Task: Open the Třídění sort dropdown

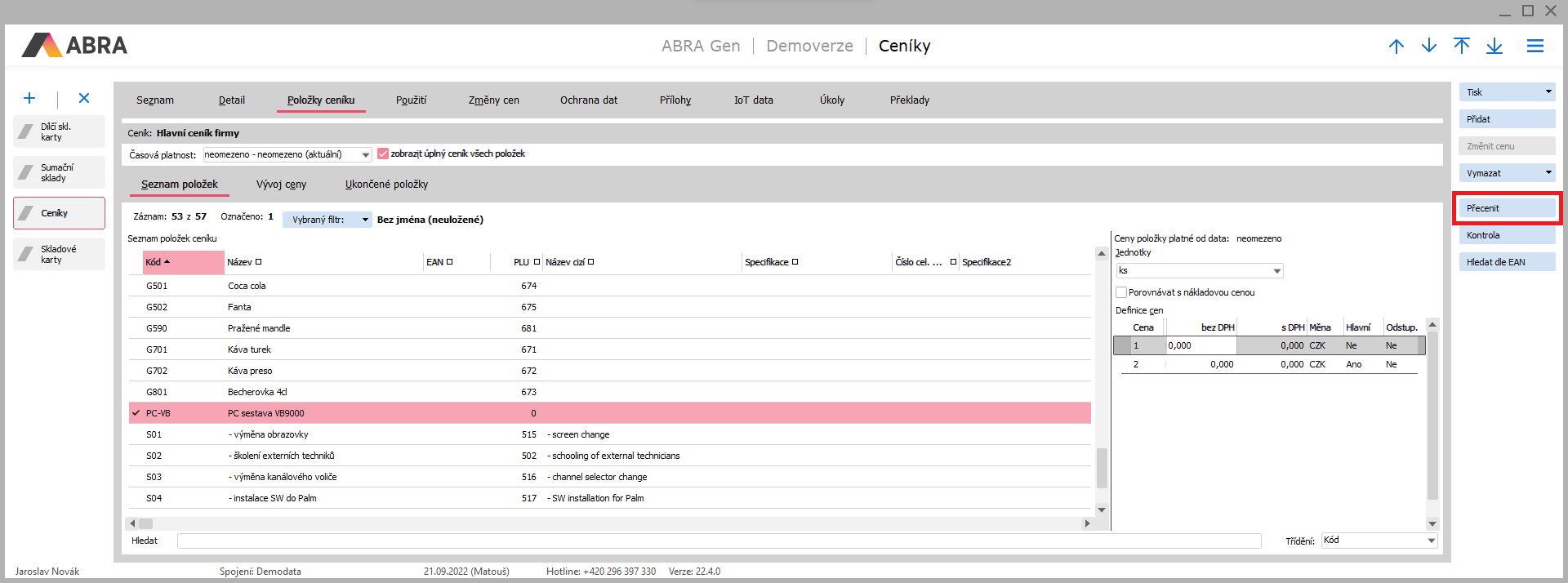Action: 1431,541
